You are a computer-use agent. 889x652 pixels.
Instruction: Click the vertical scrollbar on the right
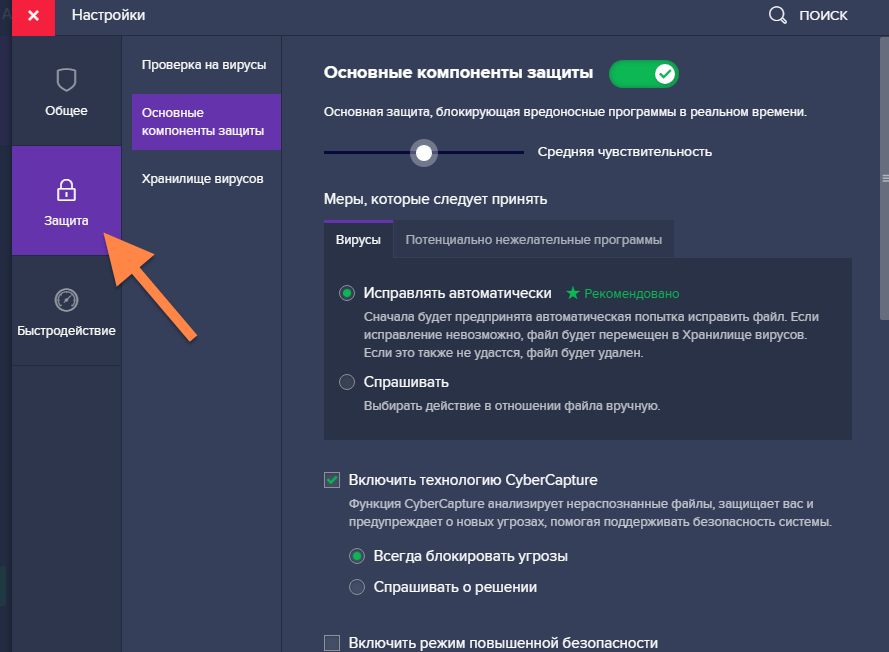click(884, 179)
